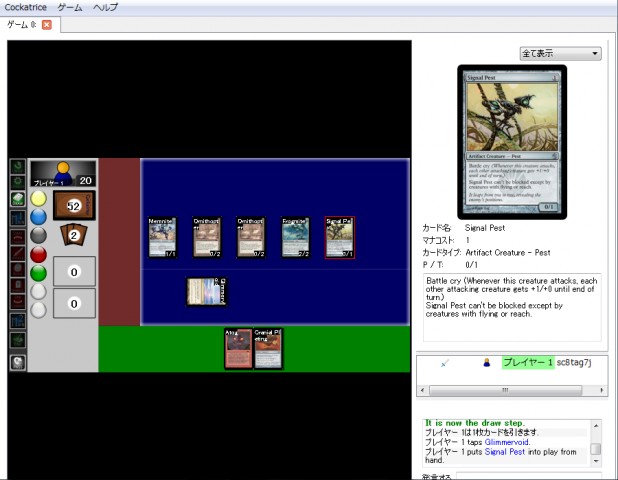
Task: Click the black mana counter orb
Action: pos(38,236)
